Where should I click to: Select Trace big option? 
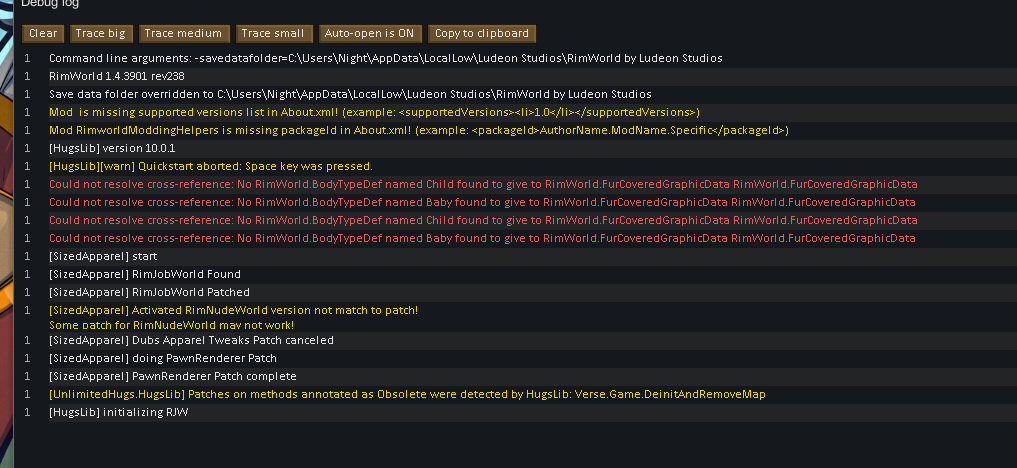pyautogui.click(x=101, y=34)
